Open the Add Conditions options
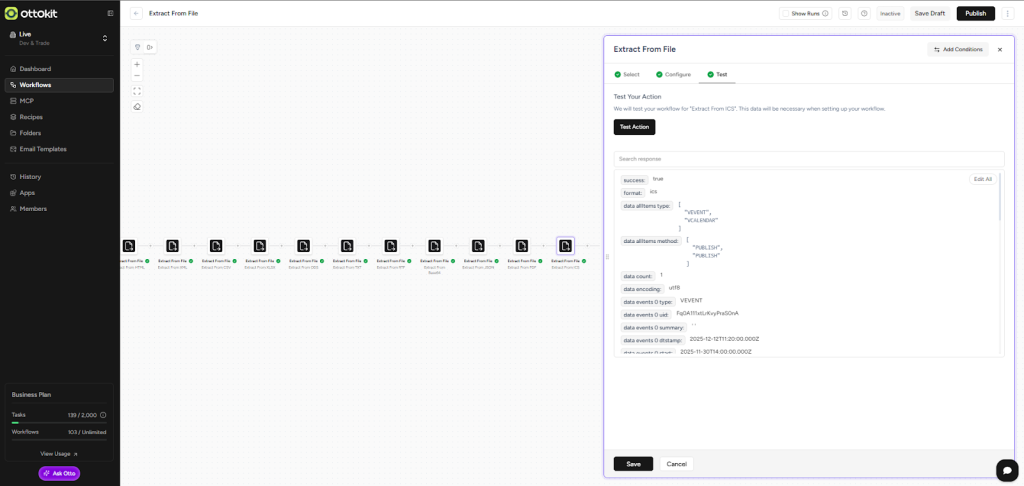1024x486 pixels. coord(958,49)
